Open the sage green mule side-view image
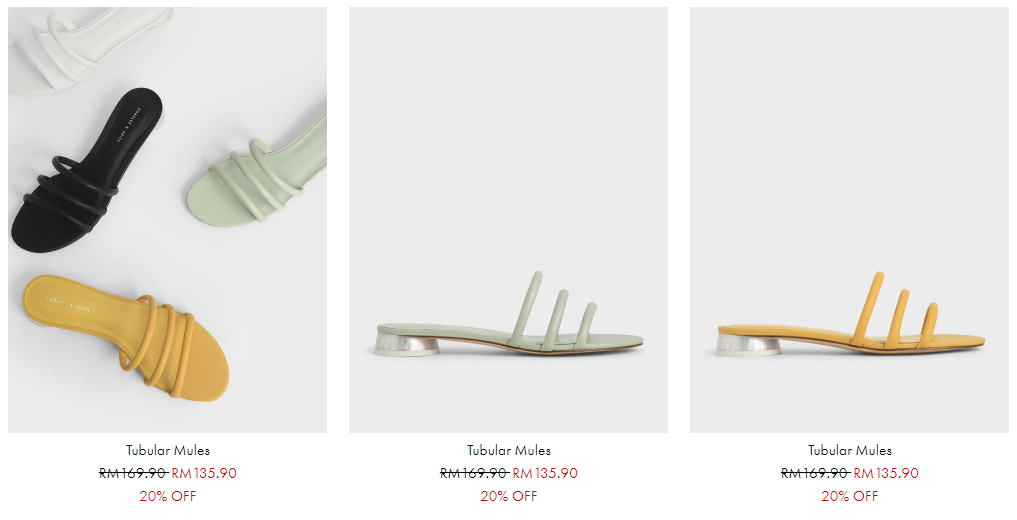The height and width of the screenshot is (520, 1017). 508,220
